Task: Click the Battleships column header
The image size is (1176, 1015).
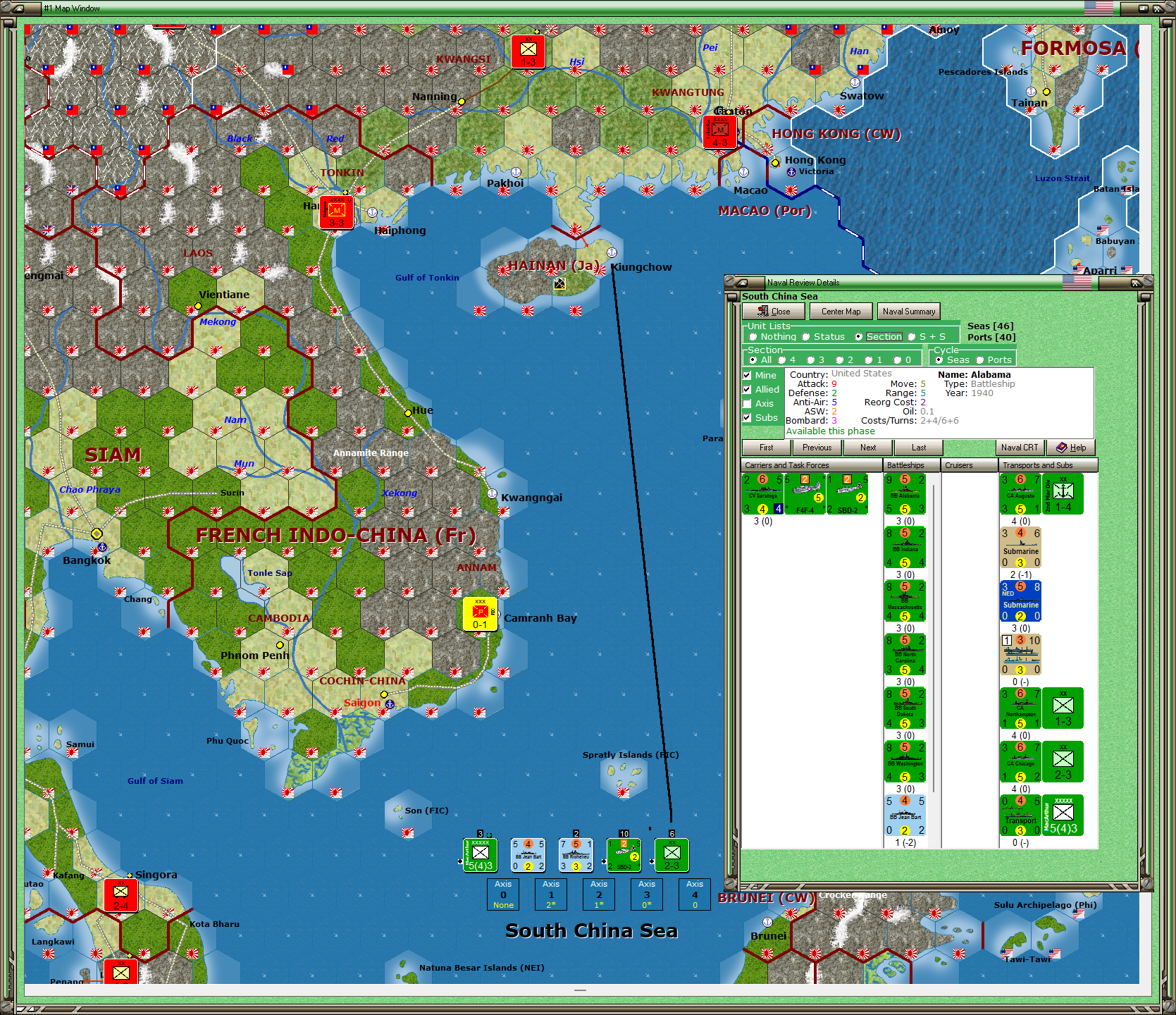Action: pyautogui.click(x=912, y=465)
